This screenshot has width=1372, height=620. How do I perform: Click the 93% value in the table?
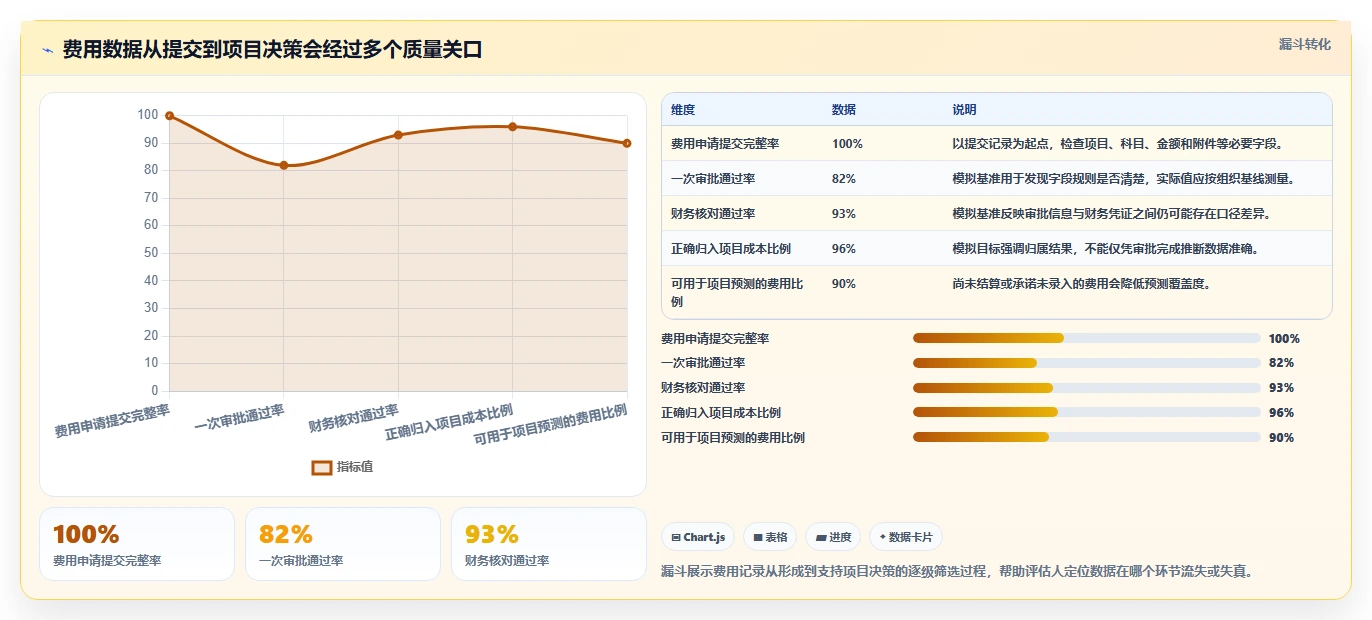844,214
